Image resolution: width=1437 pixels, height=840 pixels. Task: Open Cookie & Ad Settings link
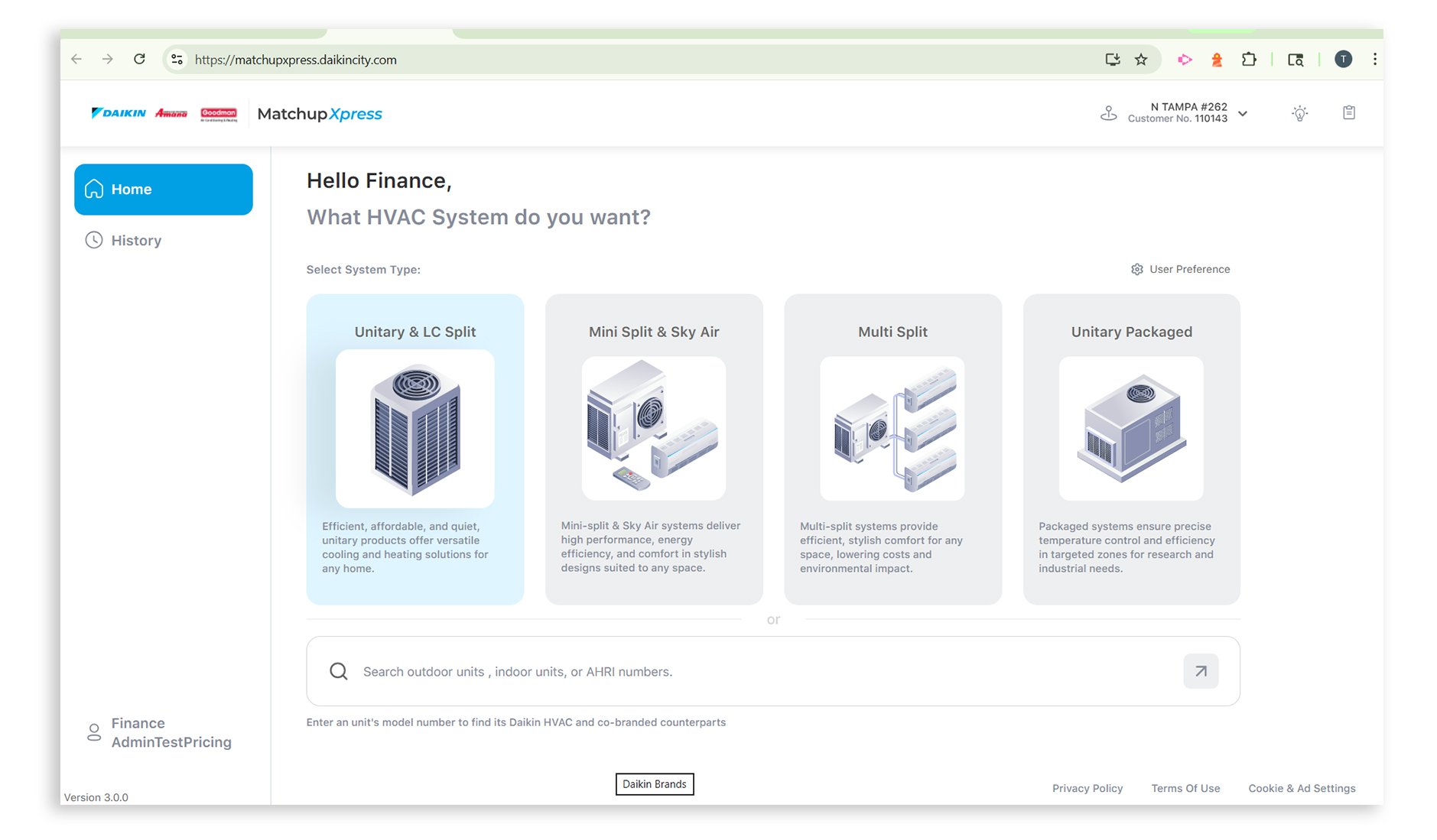pyautogui.click(x=1302, y=788)
